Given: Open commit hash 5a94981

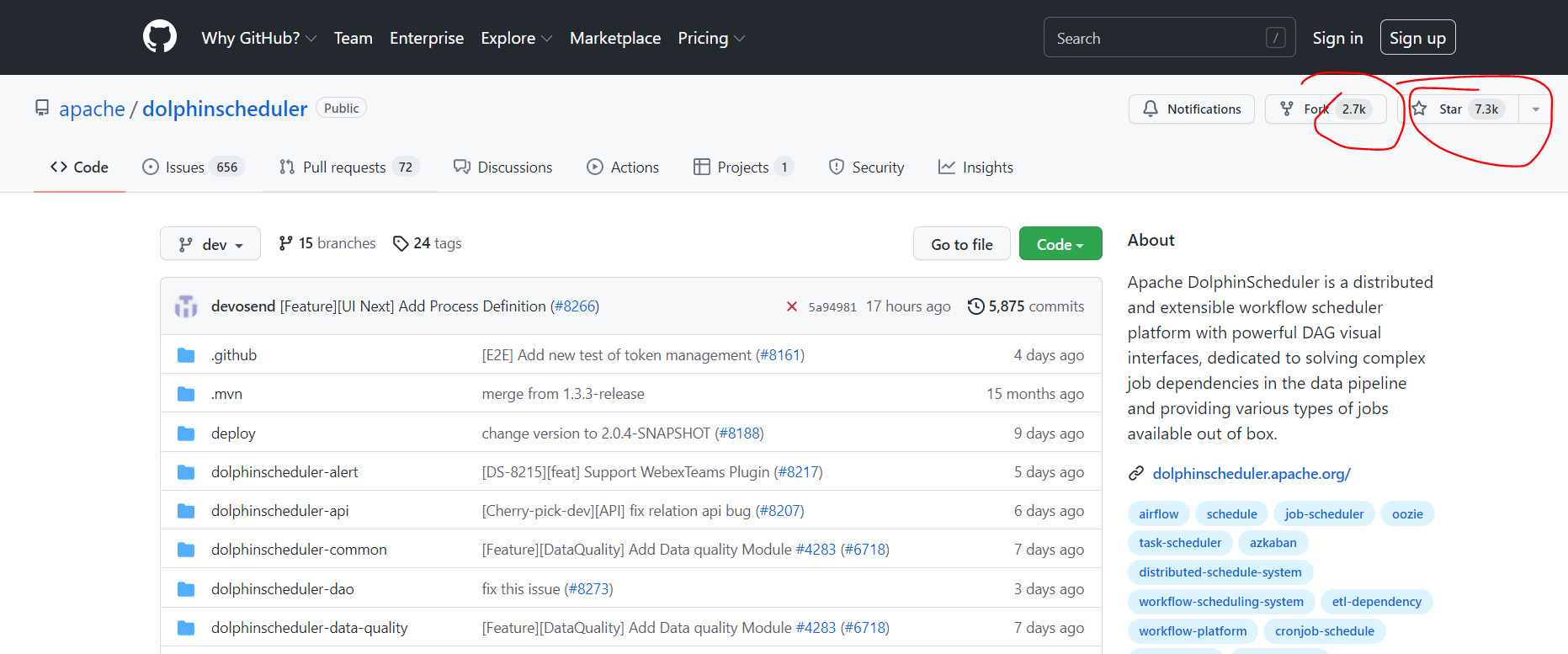Looking at the screenshot, I should coord(832,307).
